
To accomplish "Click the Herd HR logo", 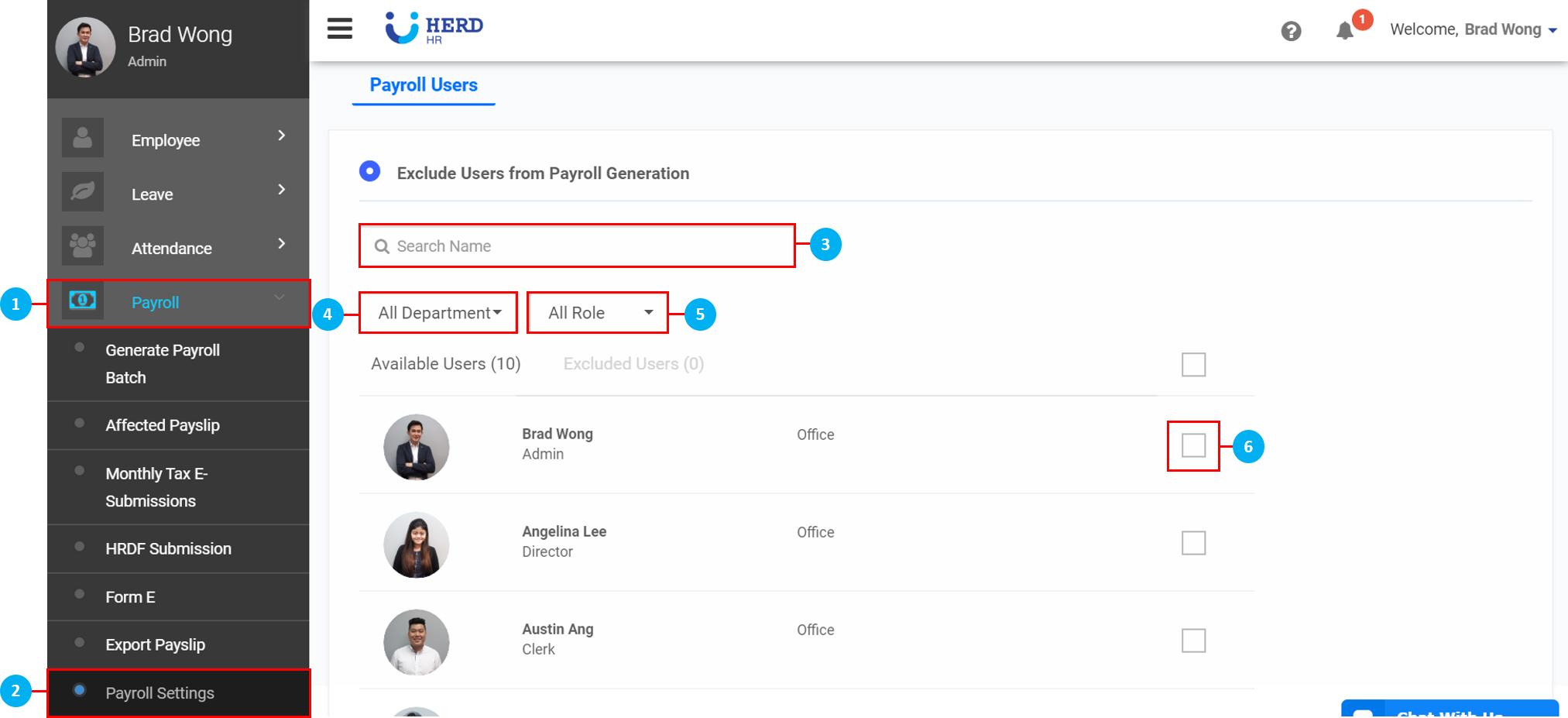I will (434, 28).
